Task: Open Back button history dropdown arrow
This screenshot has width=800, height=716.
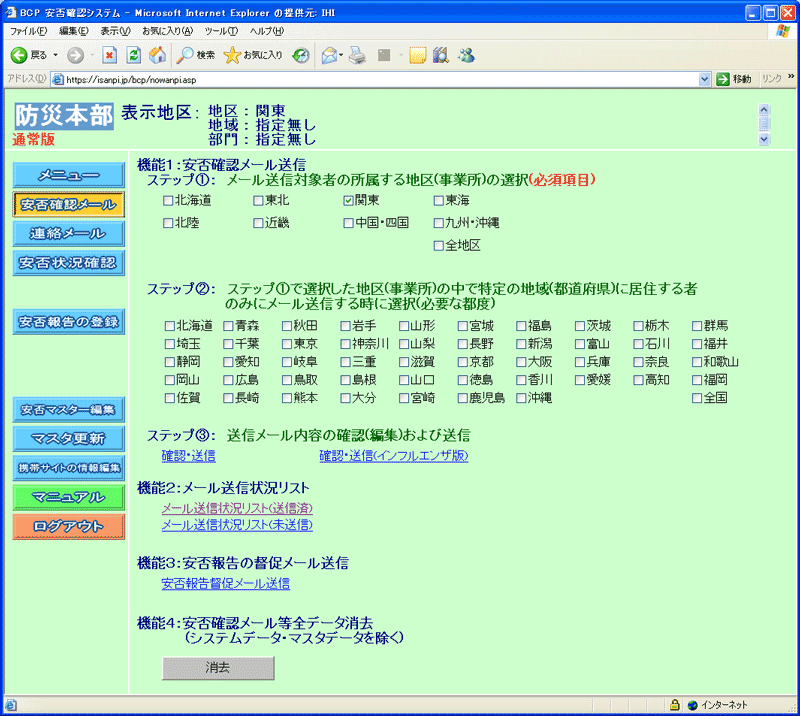Action: [x=56, y=55]
